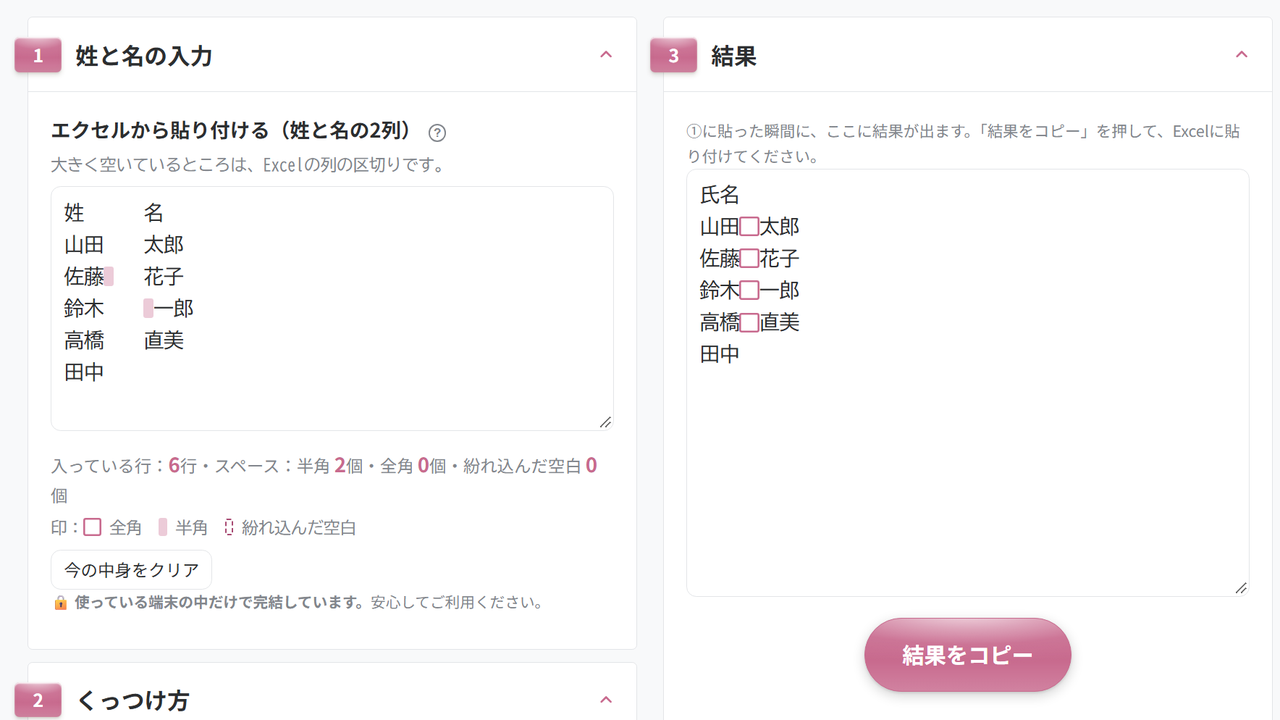Grab the resize handle of the result textarea
The height and width of the screenshot is (720, 1280).
click(x=1241, y=588)
